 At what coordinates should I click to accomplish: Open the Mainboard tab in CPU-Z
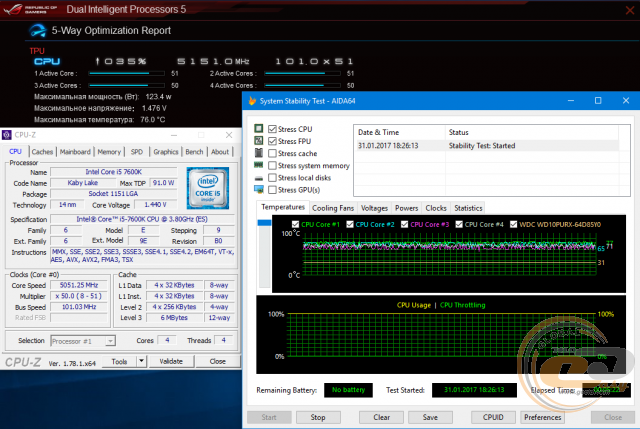pyautogui.click(x=75, y=152)
